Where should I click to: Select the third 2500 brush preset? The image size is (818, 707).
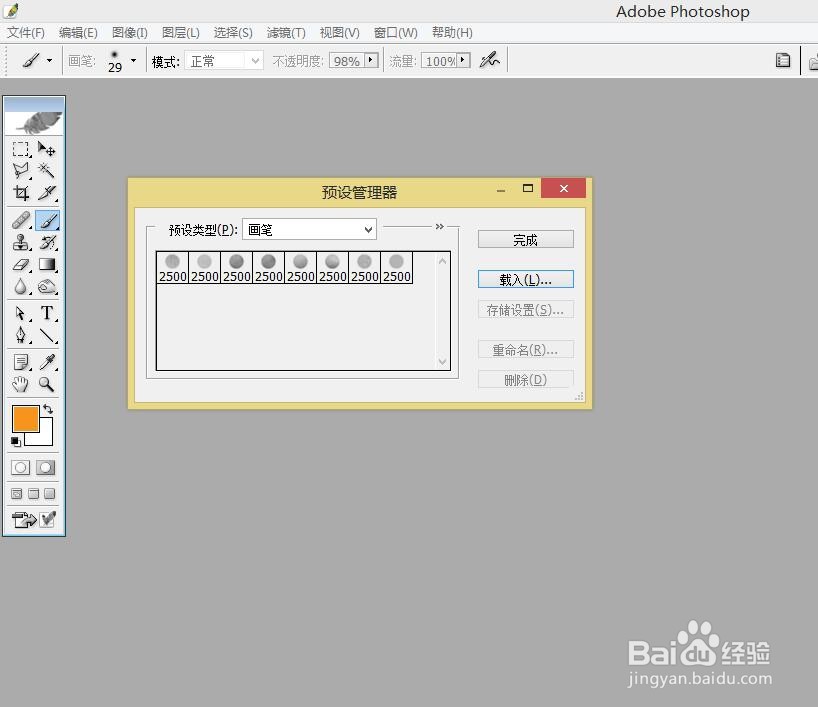(237, 268)
